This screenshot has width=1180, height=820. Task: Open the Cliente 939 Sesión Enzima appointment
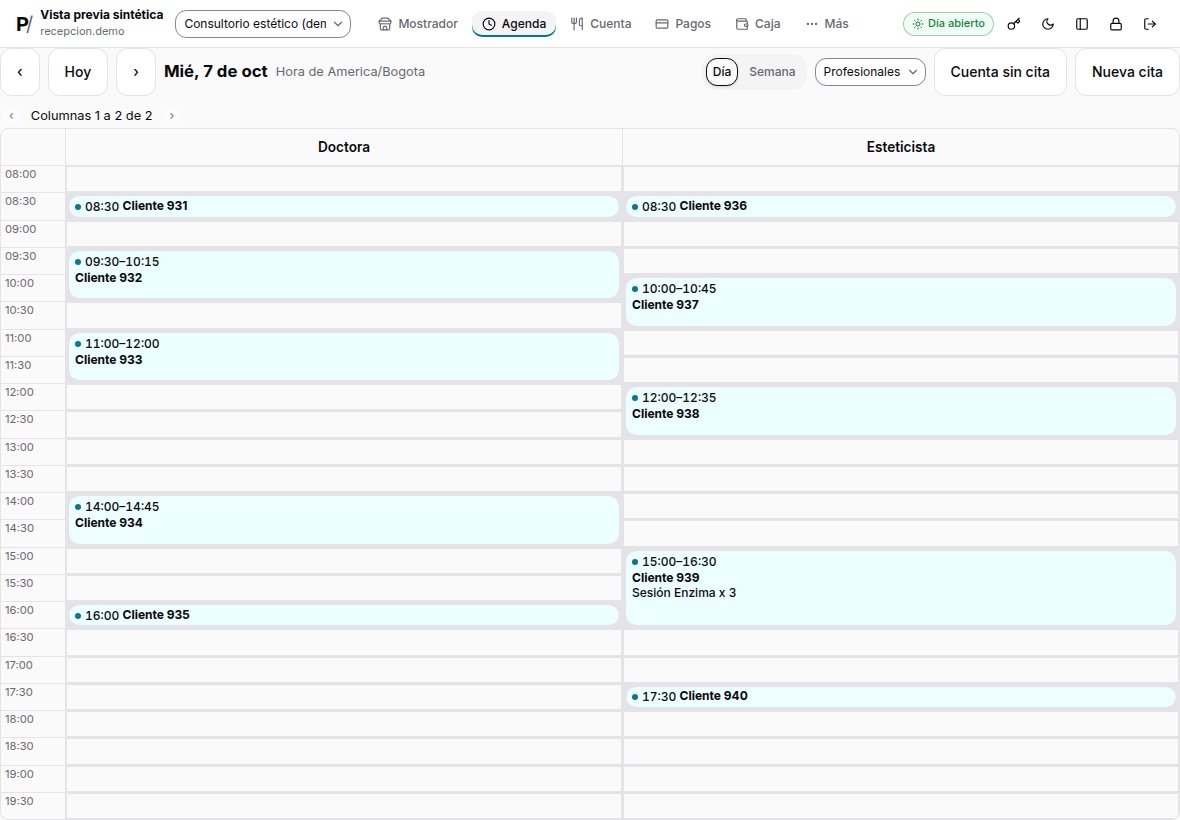(x=901, y=588)
